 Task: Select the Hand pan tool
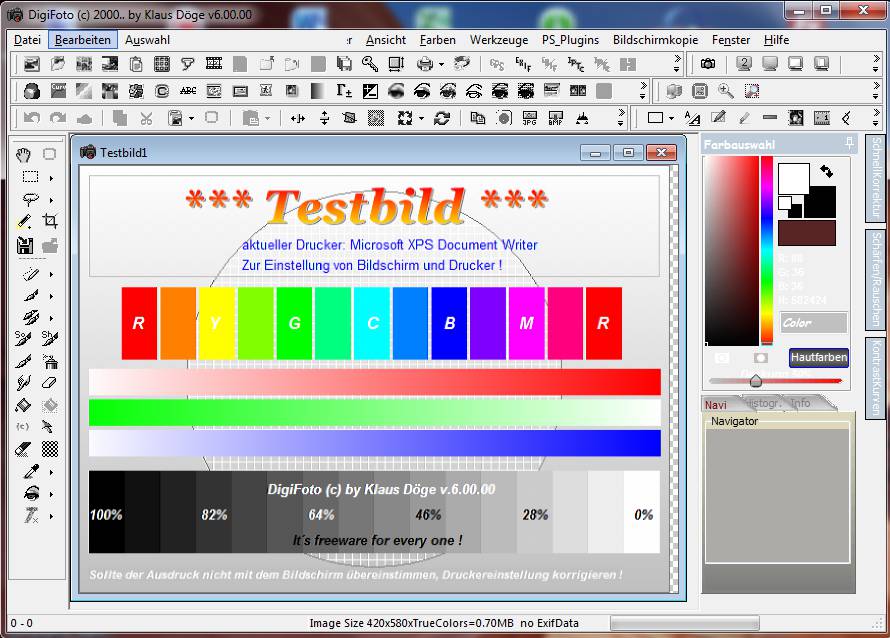tap(25, 154)
